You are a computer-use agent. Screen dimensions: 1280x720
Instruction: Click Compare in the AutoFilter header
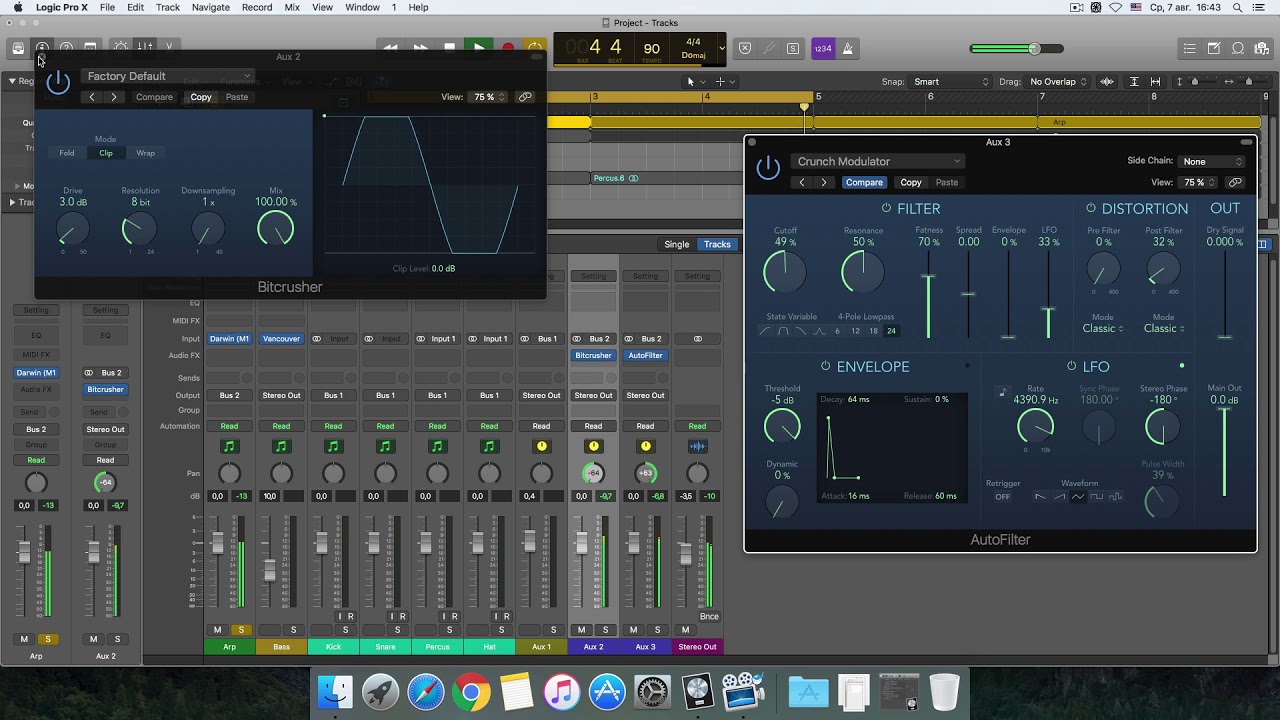pyautogui.click(x=864, y=182)
